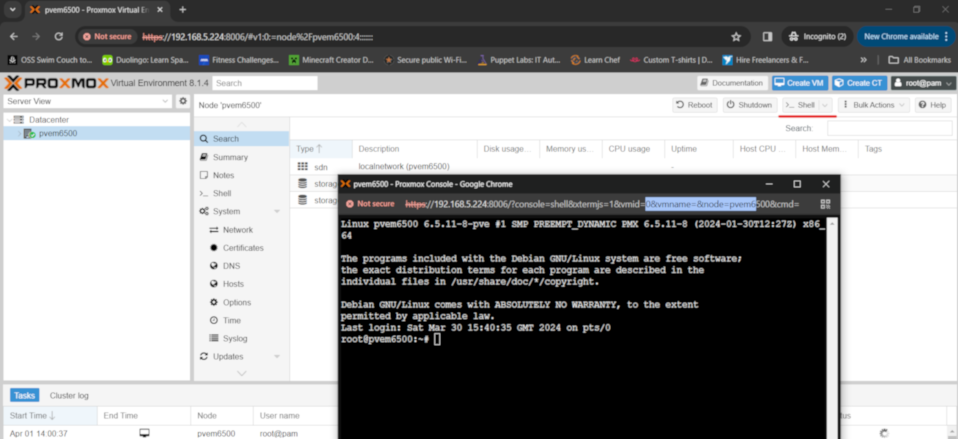This screenshot has height=439, width=958.
Task: Open the Duolingo bookmark
Action: tap(145, 60)
